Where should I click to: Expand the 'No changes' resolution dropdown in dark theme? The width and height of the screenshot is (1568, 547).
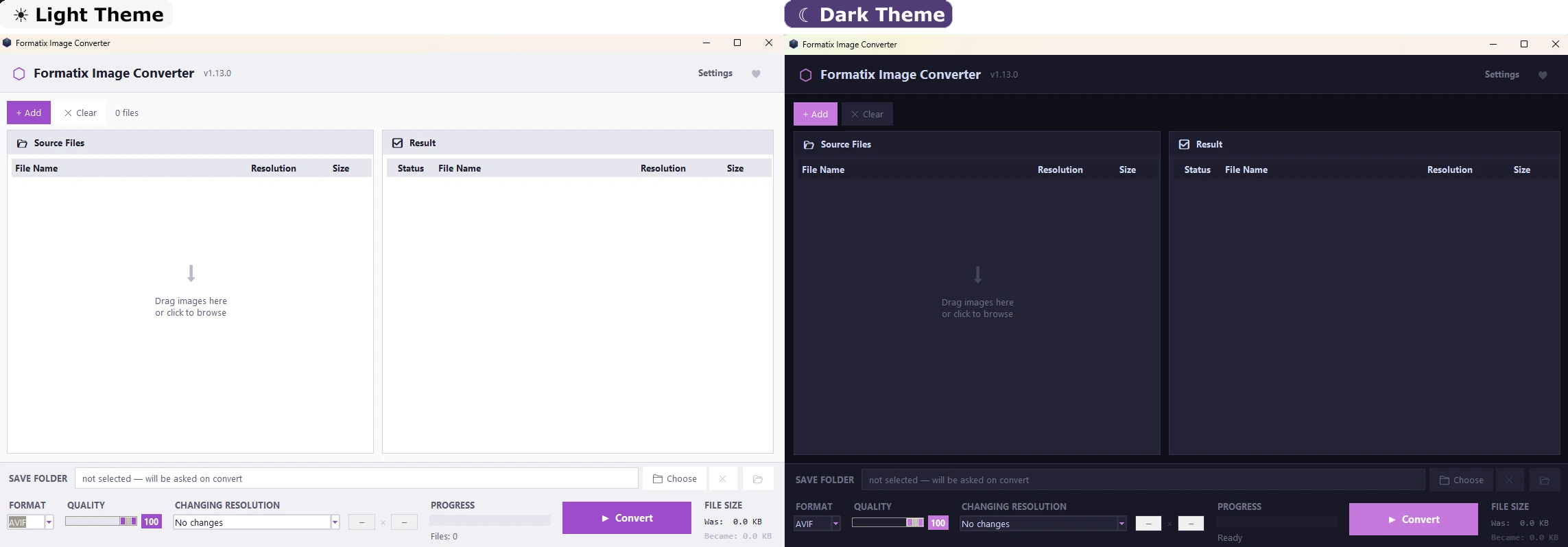1043,524
